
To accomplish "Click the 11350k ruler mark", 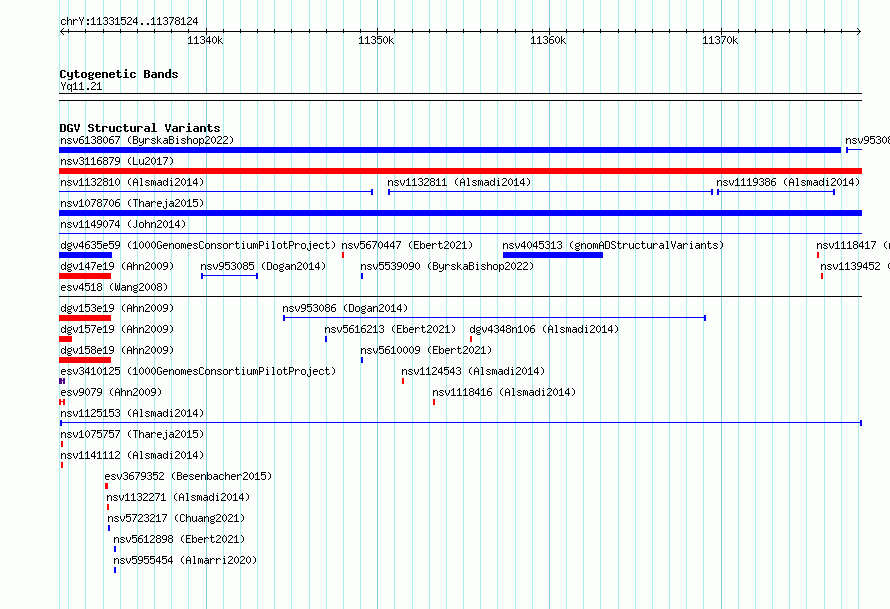I will coord(376,40).
